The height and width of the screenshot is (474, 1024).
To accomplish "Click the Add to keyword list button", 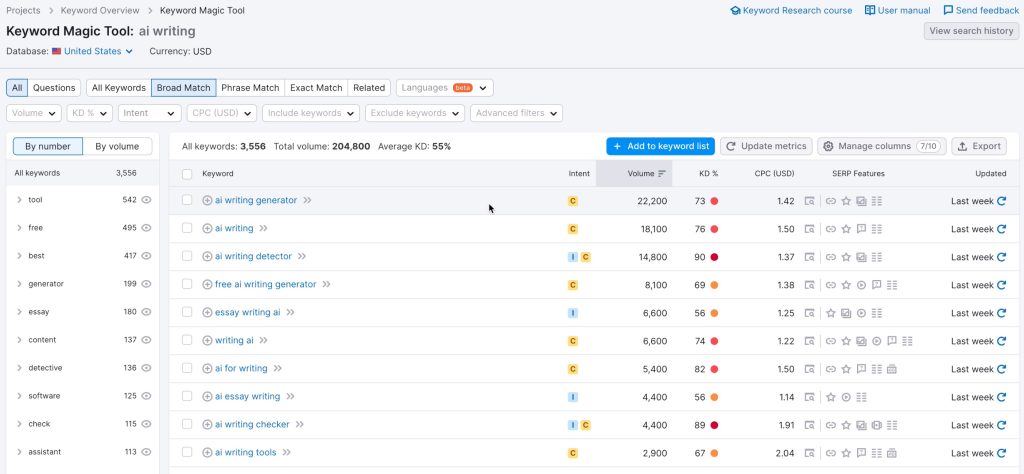I will pos(660,146).
